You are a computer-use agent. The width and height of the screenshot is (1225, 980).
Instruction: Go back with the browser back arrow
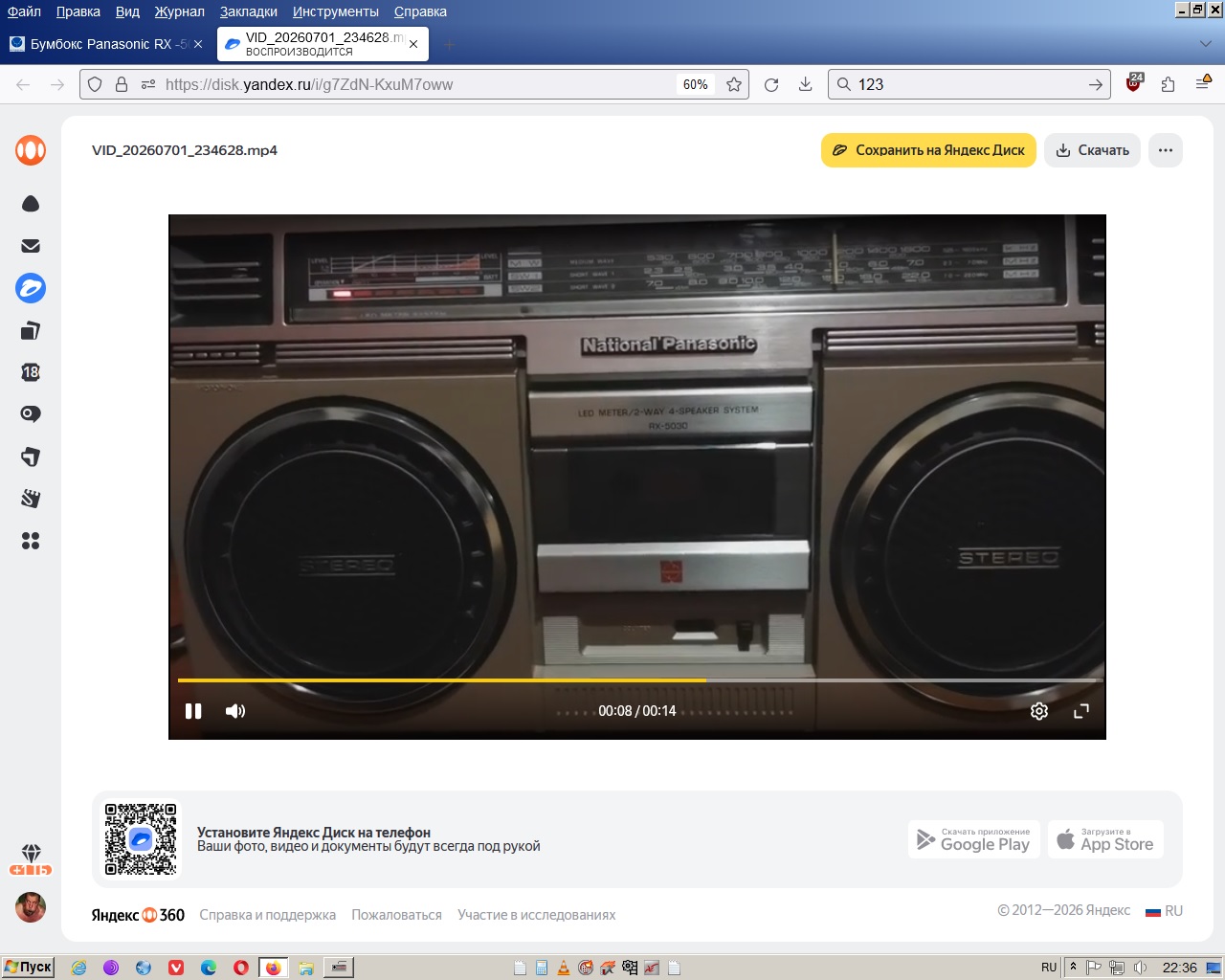tap(23, 84)
